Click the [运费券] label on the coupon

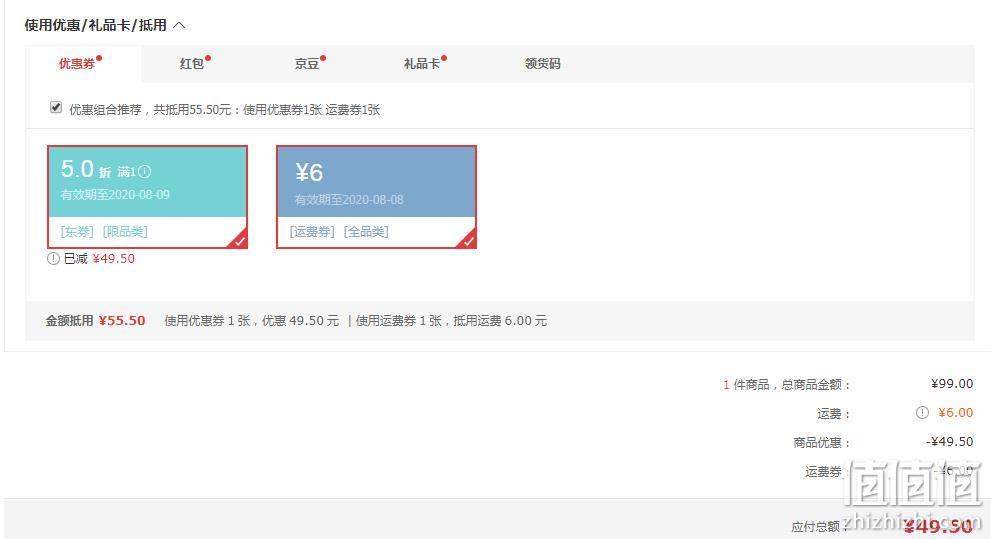tap(312, 232)
